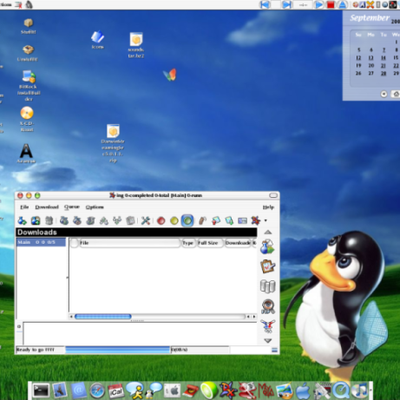Click the down arrow below the side button bar
This screenshot has width=400, height=400.
(268, 340)
